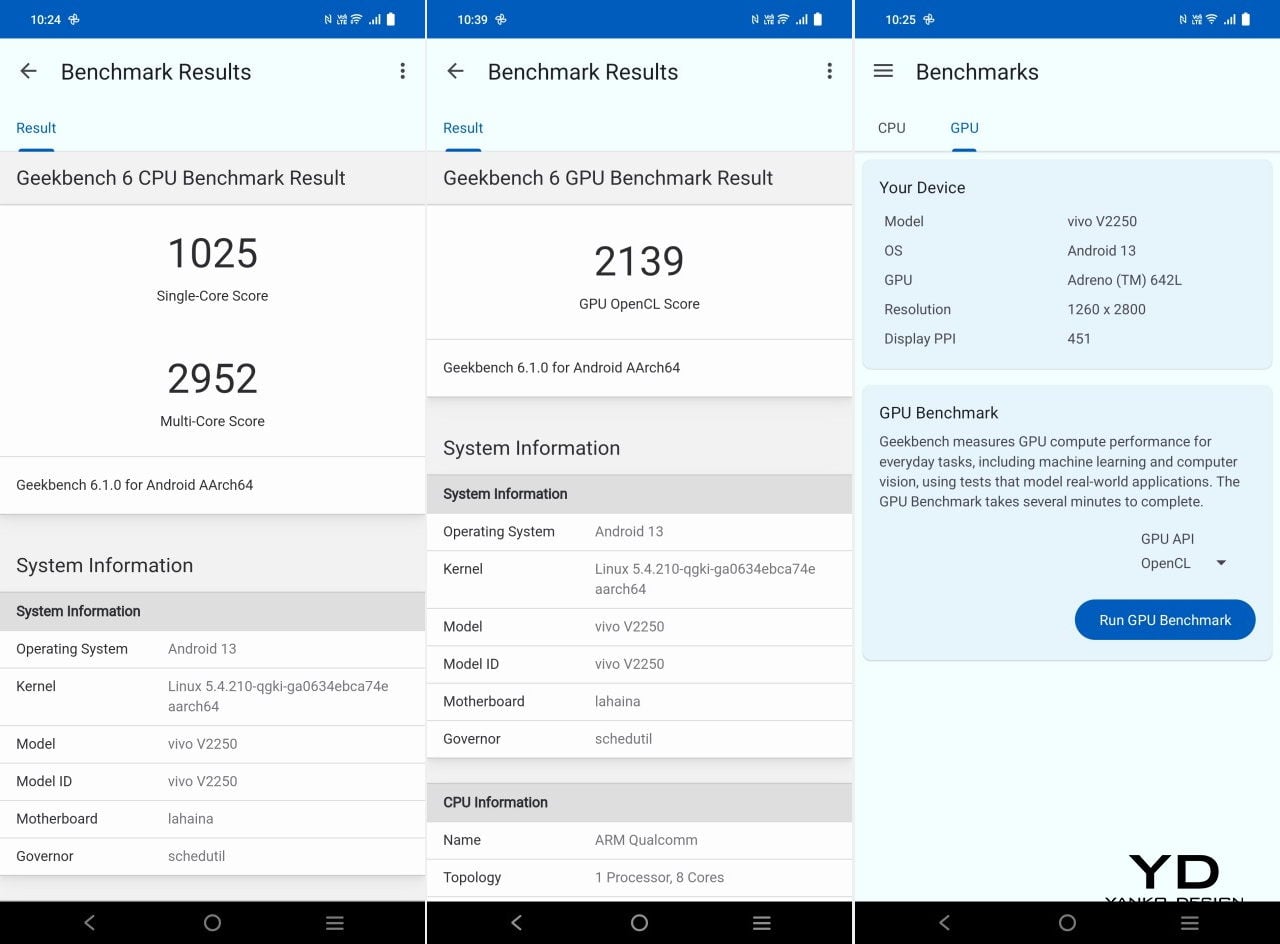Open hamburger menu beside Benchmarks title
1280x944 pixels.
click(883, 71)
